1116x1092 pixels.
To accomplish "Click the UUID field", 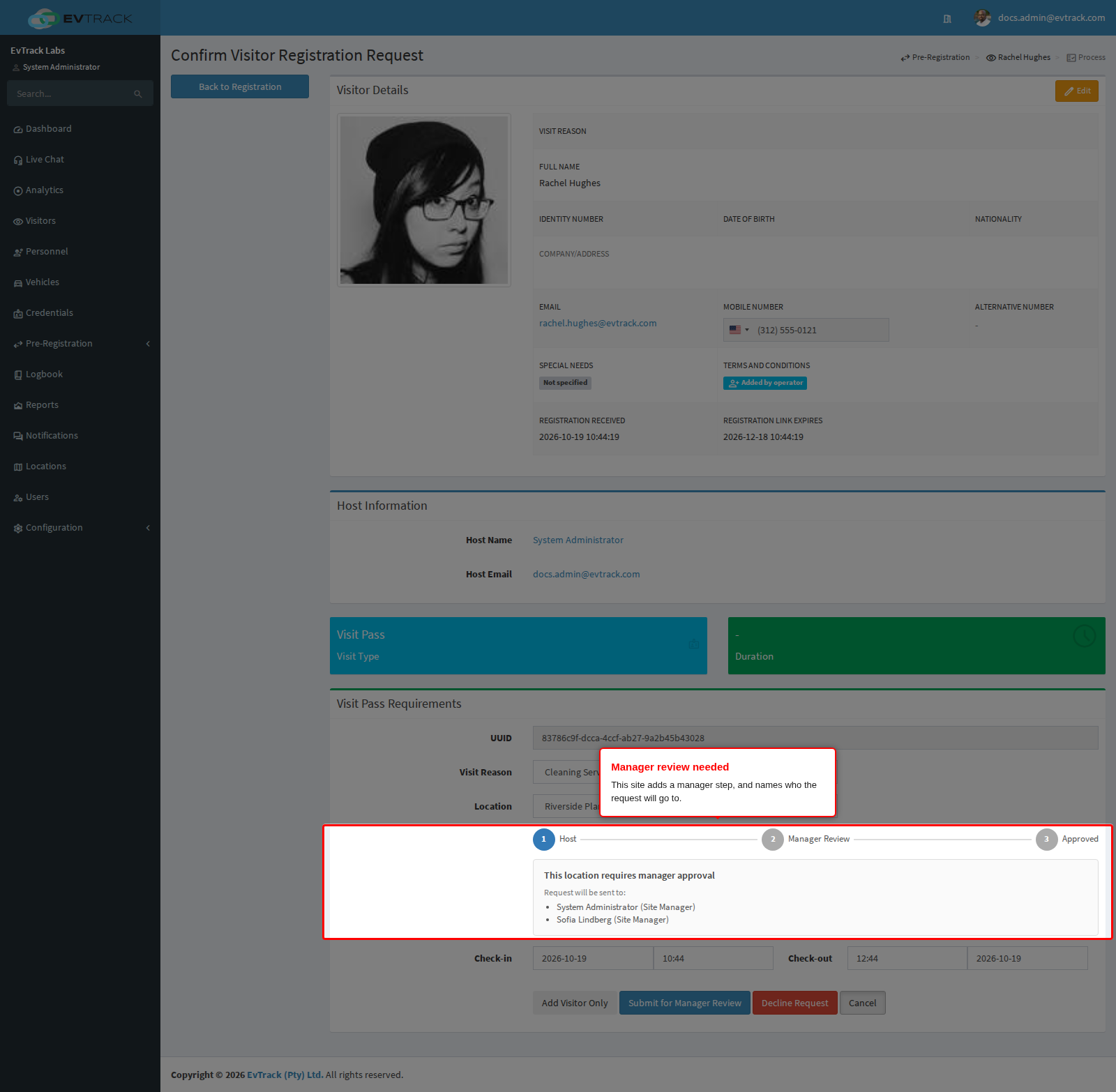I will pyautogui.click(x=815, y=738).
